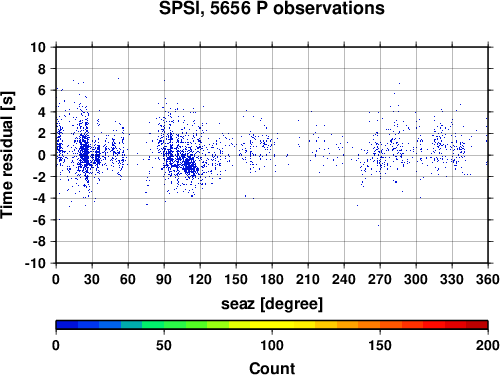Screen dimensions: 500x375
Task: Click the dark red colorbar end segment
Action: coord(477,325)
